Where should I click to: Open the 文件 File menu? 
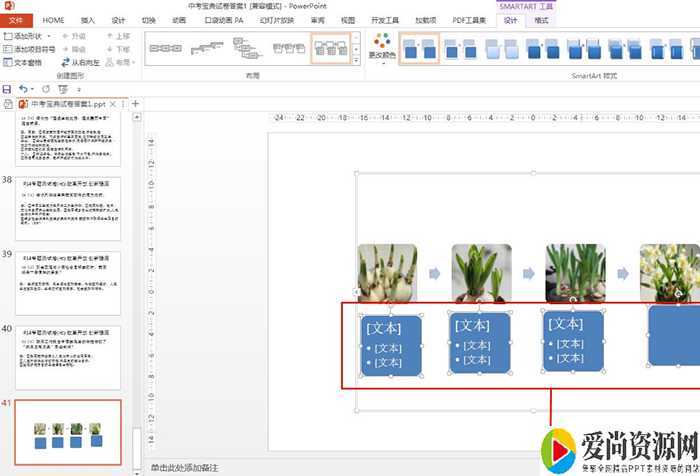coord(16,20)
